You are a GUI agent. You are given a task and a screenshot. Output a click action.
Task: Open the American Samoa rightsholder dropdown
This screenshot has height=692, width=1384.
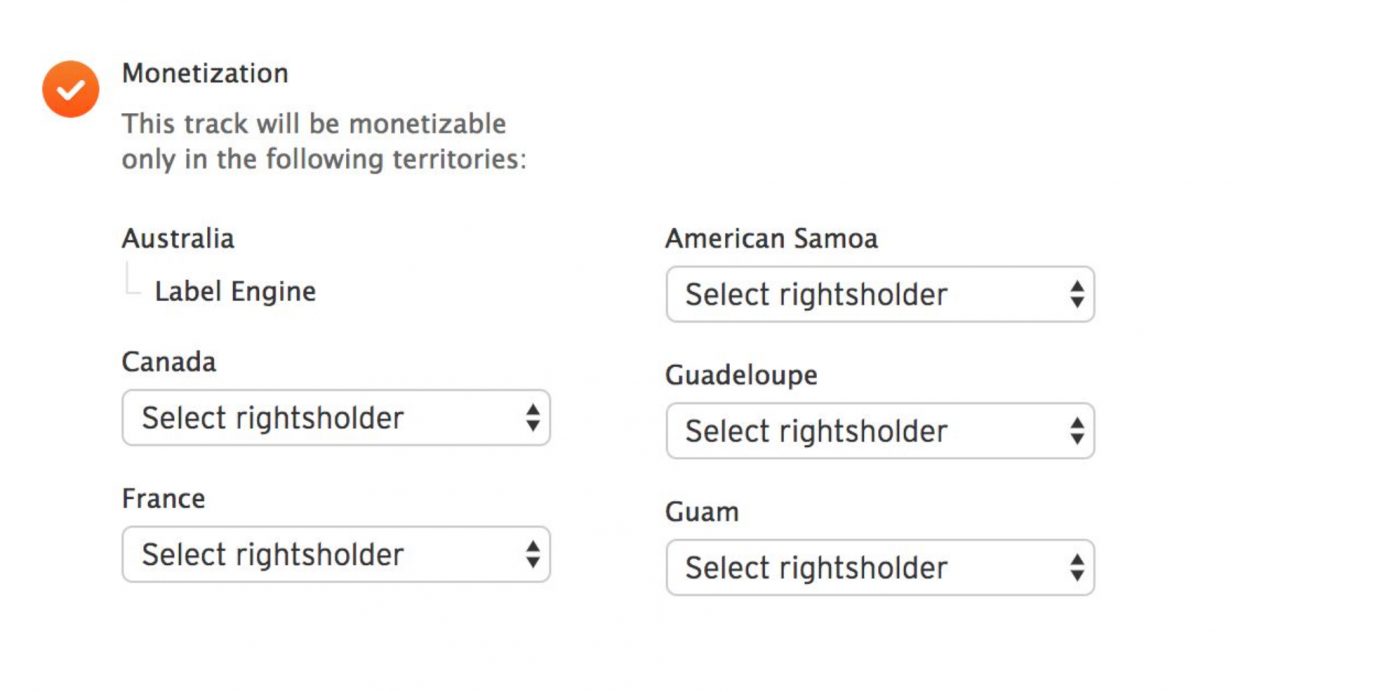pyautogui.click(x=880, y=294)
